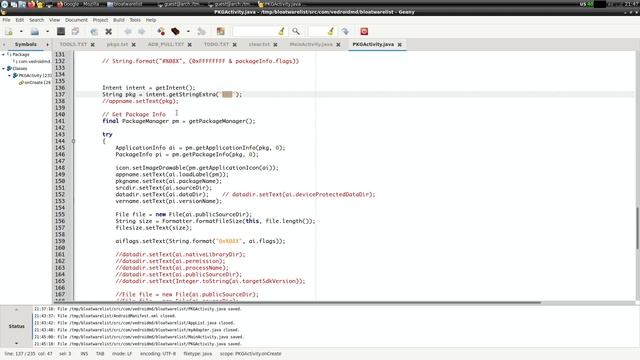Screen dimensions: 640x360
Task: Toggle the code fold marker beside line 144
Action: click(73, 141)
